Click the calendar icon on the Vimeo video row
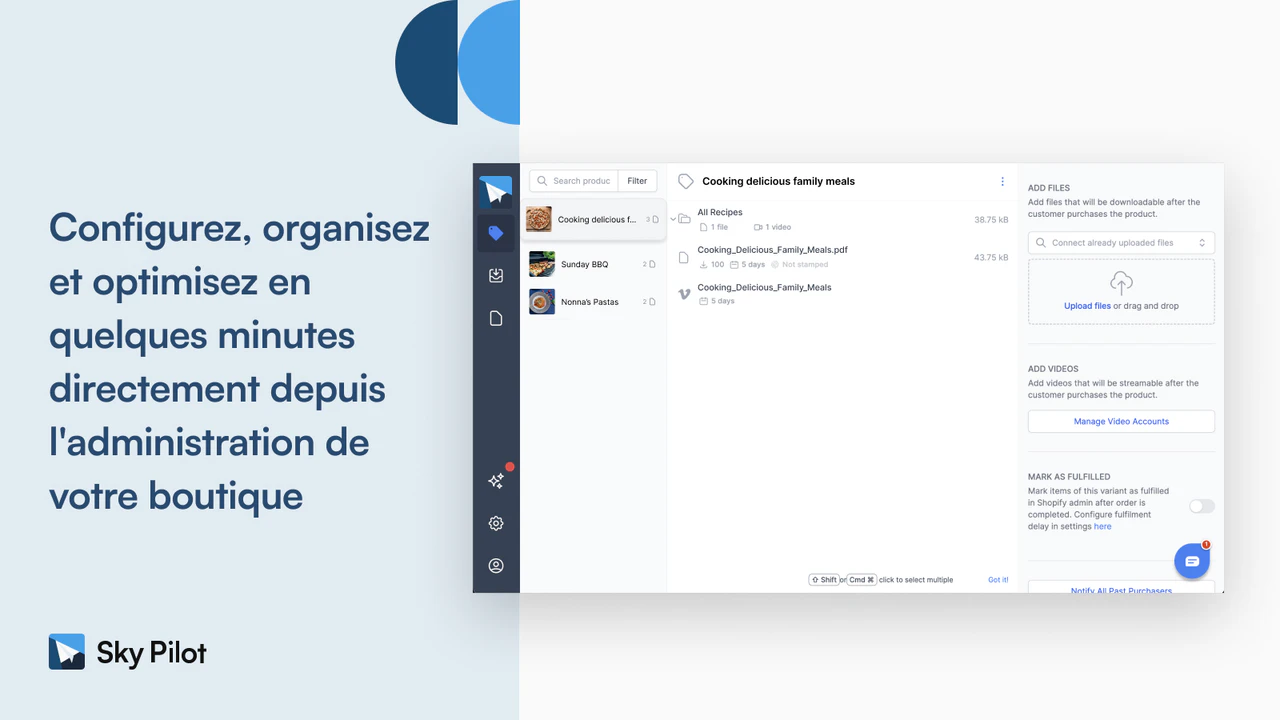Image resolution: width=1280 pixels, height=720 pixels. pos(703,301)
